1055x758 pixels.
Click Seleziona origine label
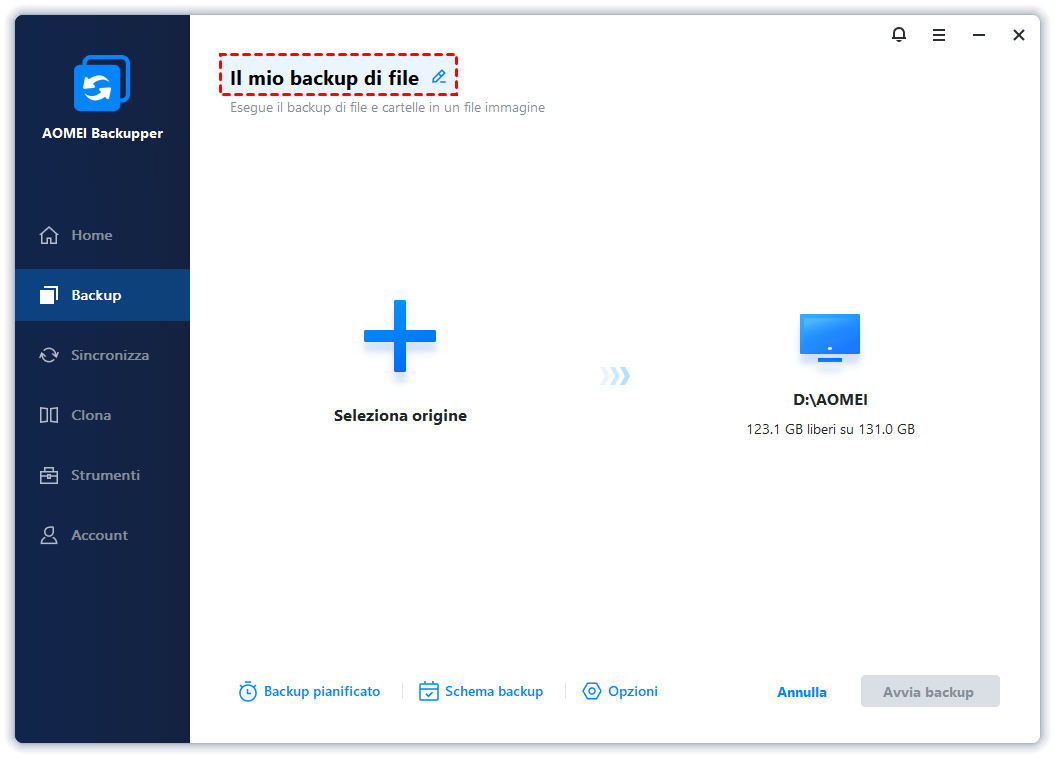point(400,416)
